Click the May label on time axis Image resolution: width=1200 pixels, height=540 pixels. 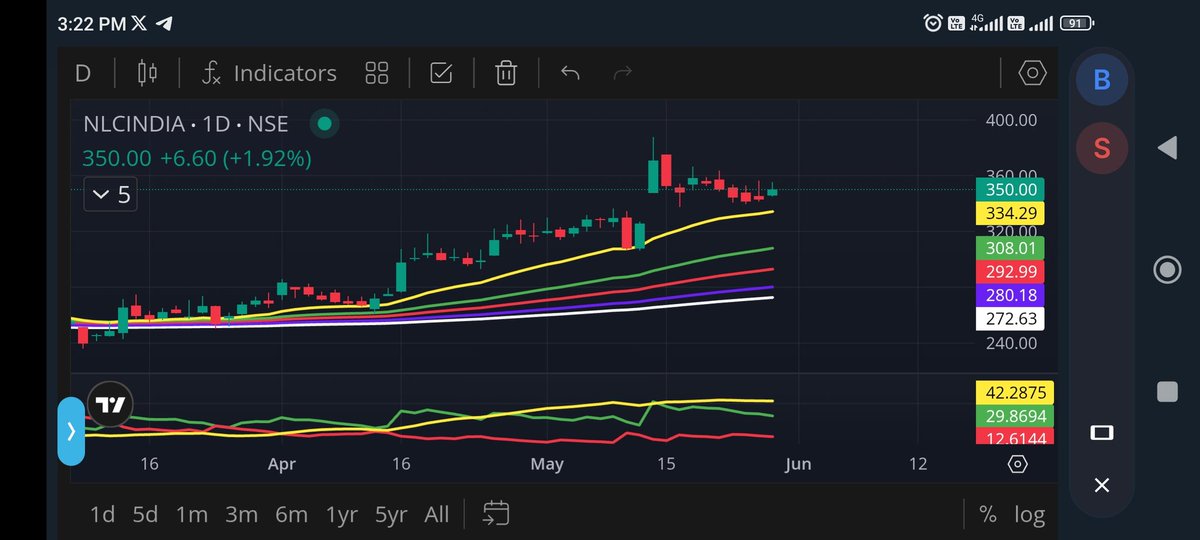[548, 464]
